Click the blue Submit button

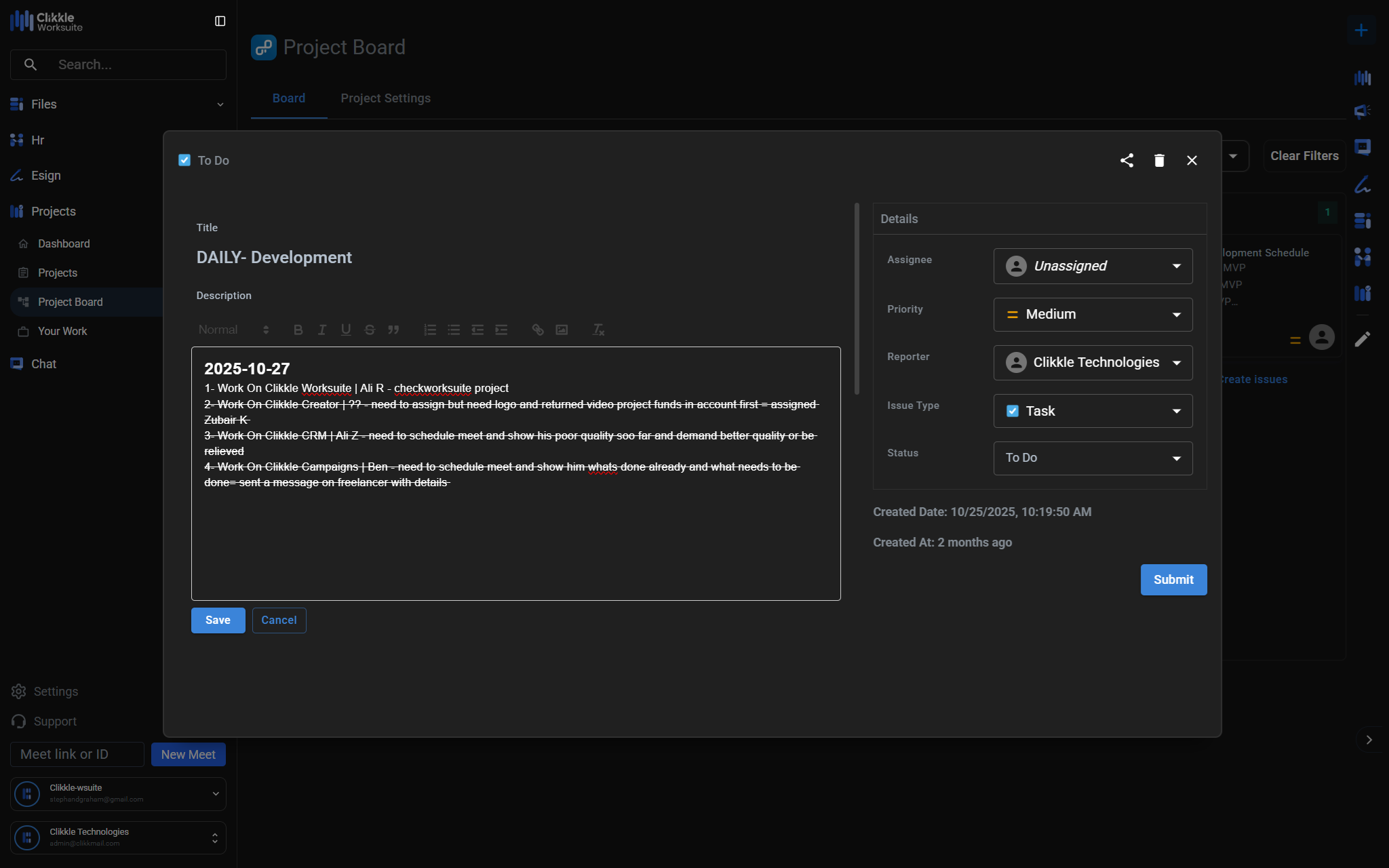1173,580
